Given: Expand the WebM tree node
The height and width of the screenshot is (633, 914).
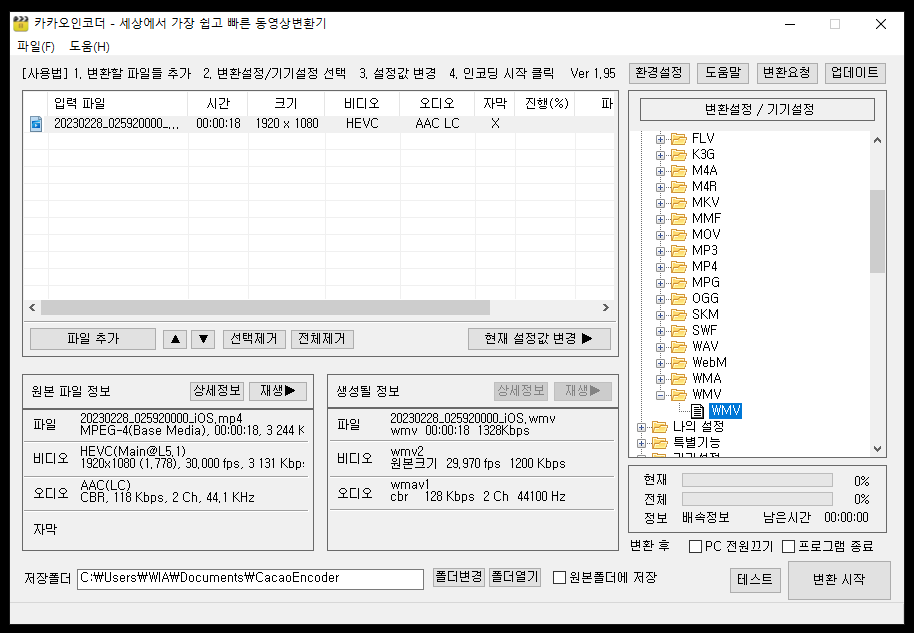Looking at the screenshot, I should (660, 363).
